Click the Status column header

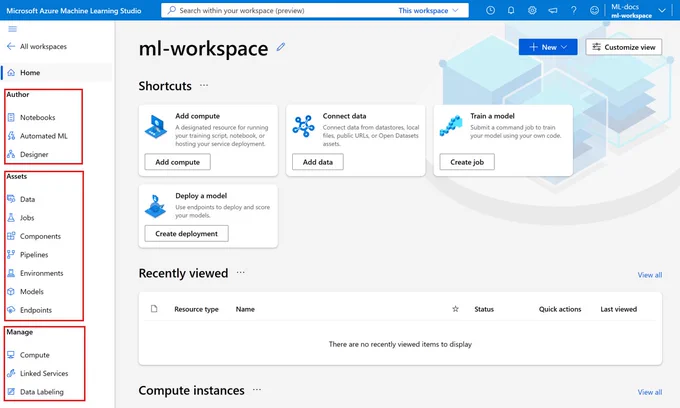click(x=484, y=309)
